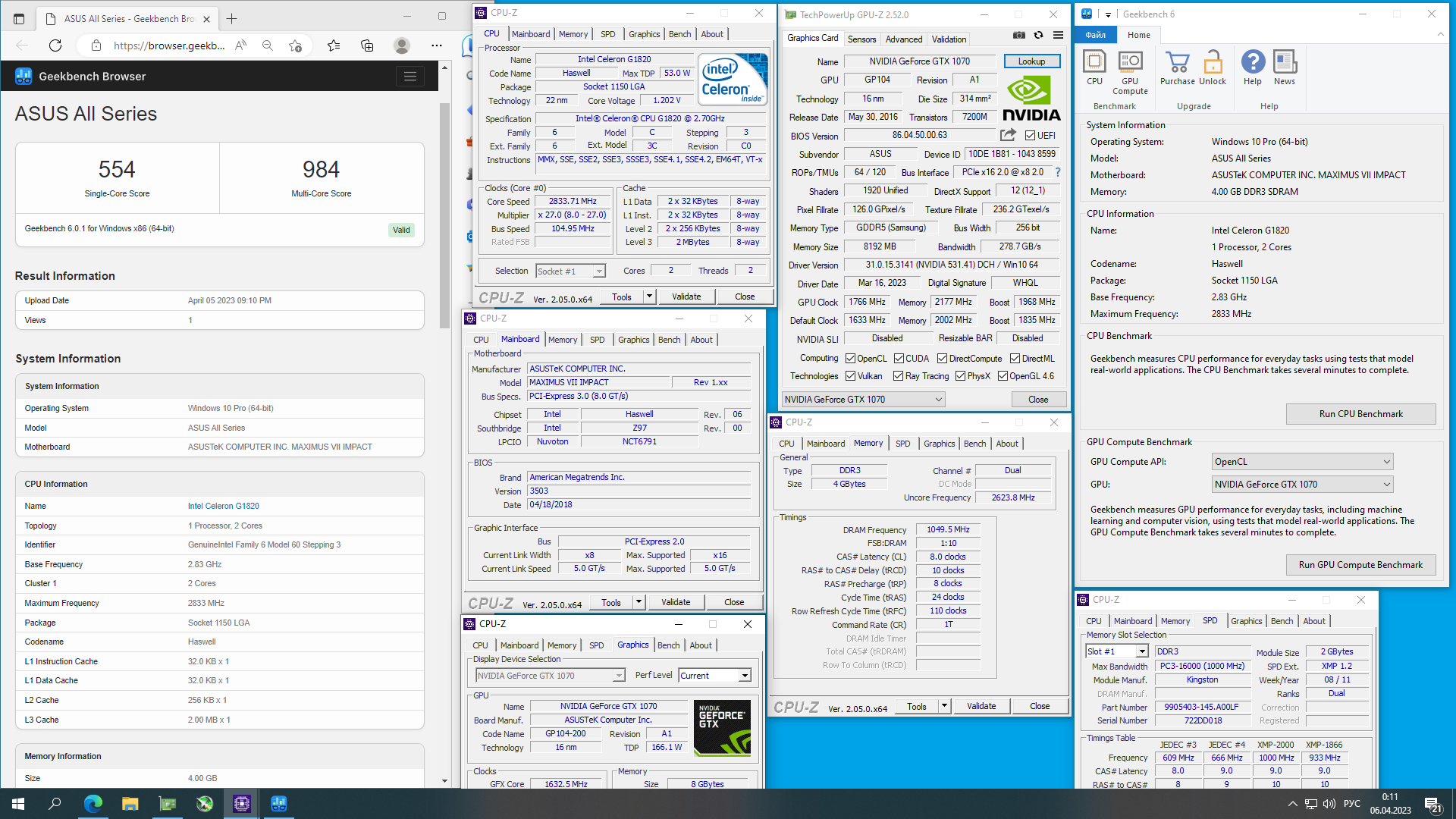The height and width of the screenshot is (819, 1456).
Task: Open the Файл tab in Geekbench 6
Action: [1095, 35]
